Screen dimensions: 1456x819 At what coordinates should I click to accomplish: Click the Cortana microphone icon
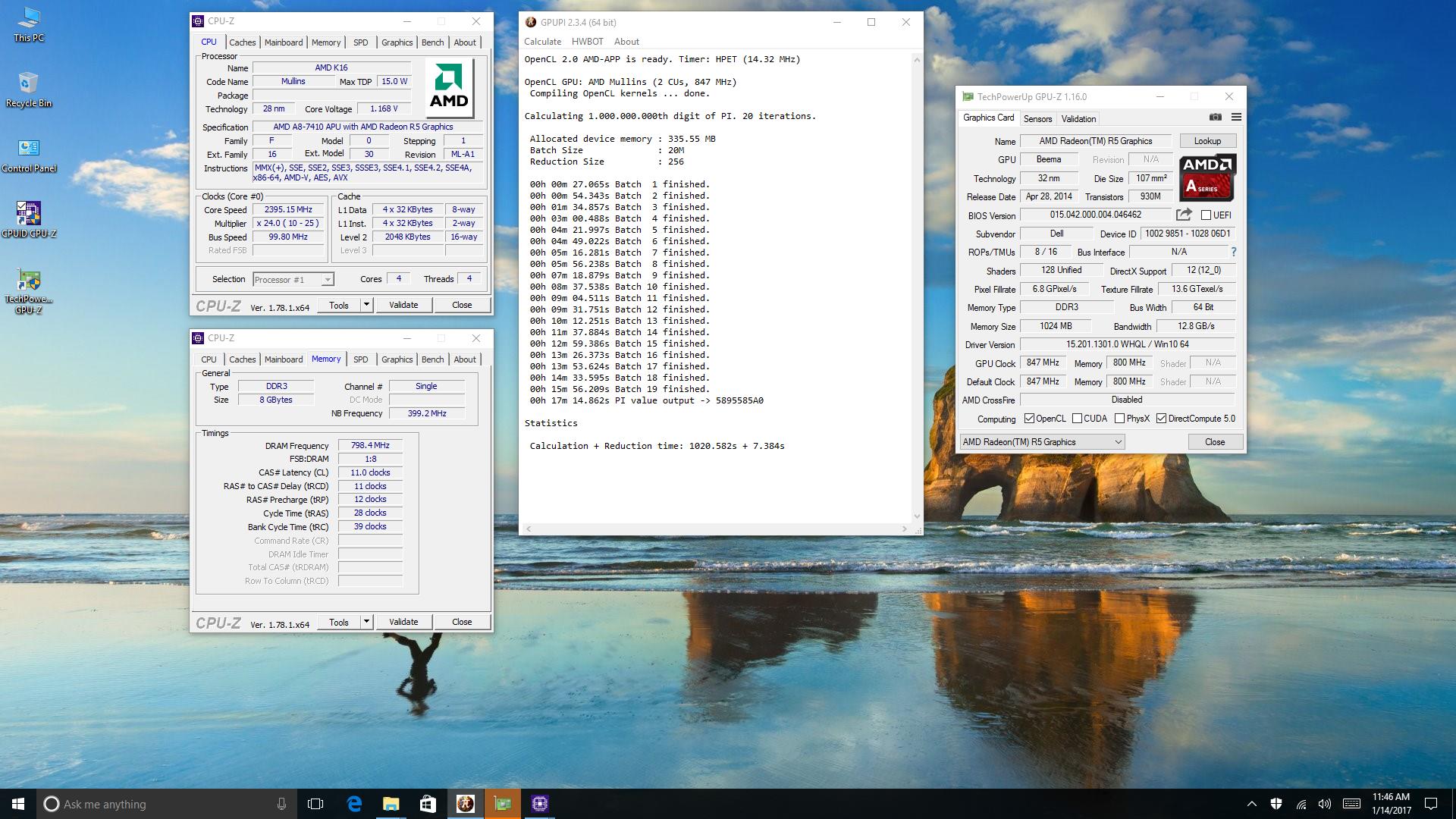[x=281, y=804]
